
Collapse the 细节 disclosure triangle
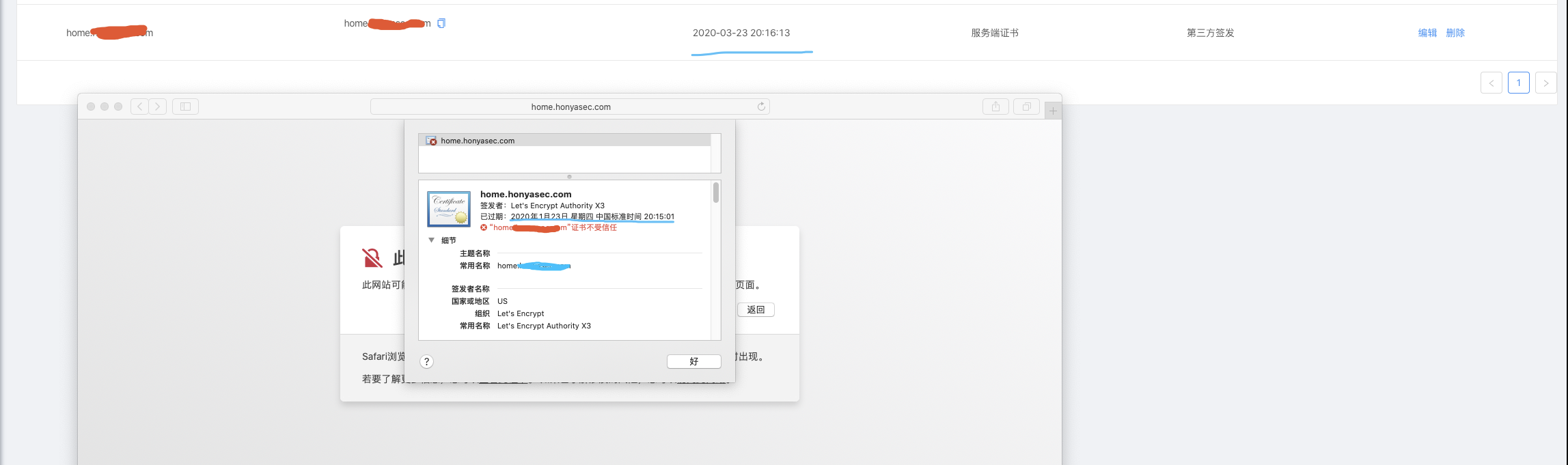[431, 240]
